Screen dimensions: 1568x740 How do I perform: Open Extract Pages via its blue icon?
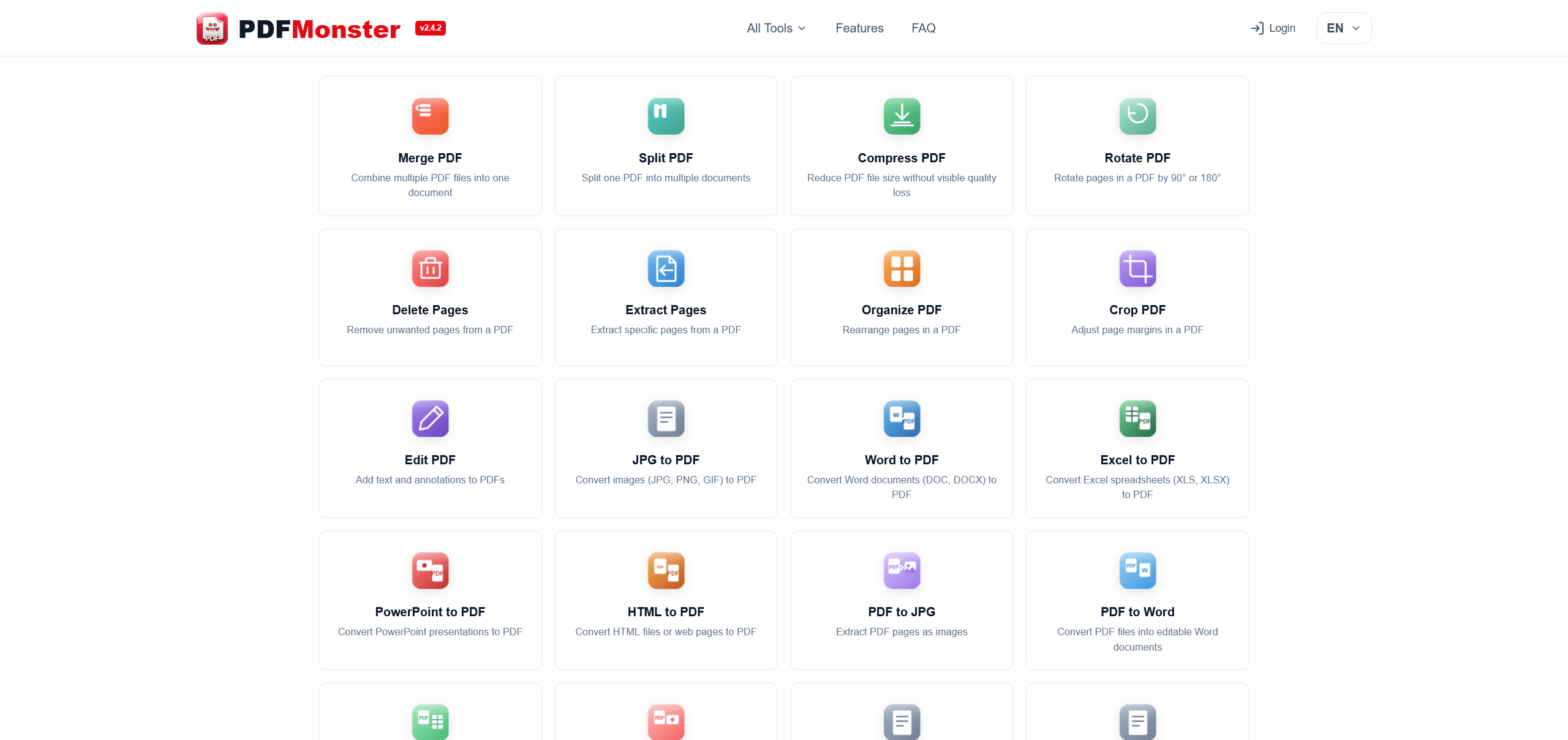point(665,268)
